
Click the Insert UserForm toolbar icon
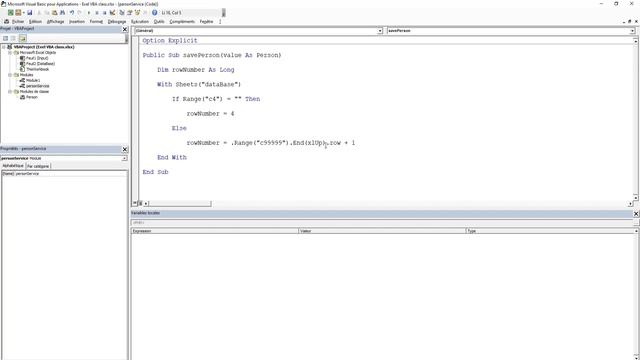18,13
